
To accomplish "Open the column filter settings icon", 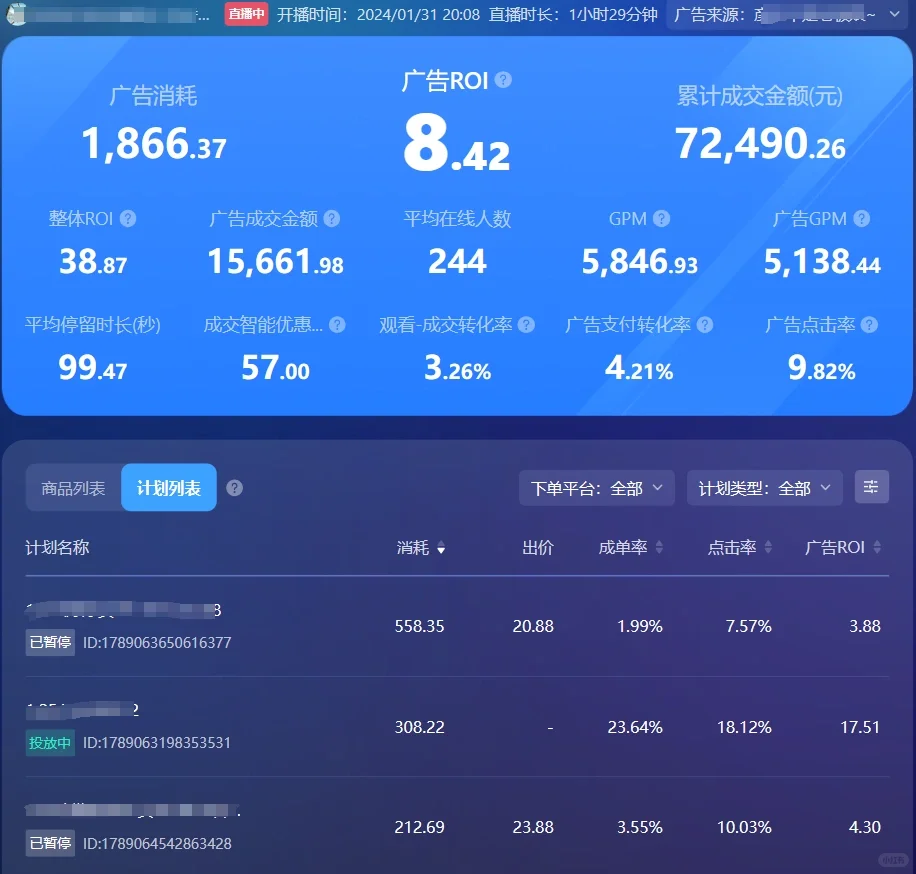I will click(871, 487).
